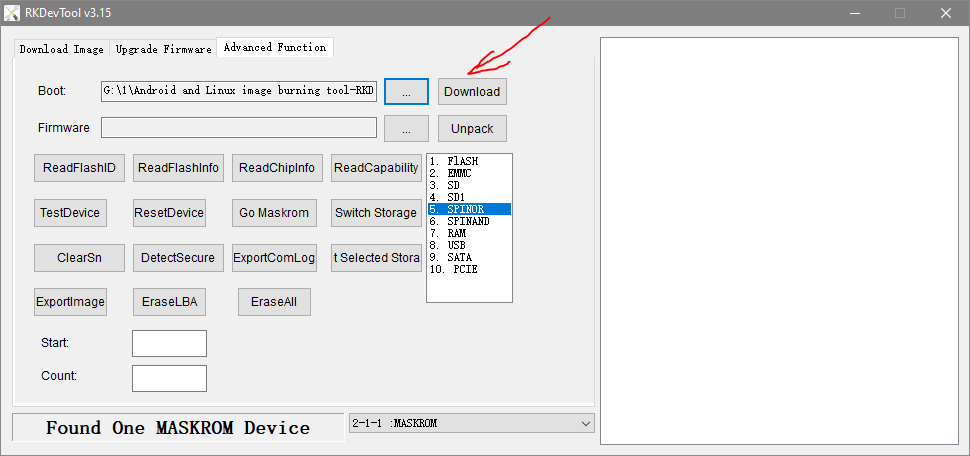
Task: Minimize the RKDevTool window
Action: pos(856,12)
